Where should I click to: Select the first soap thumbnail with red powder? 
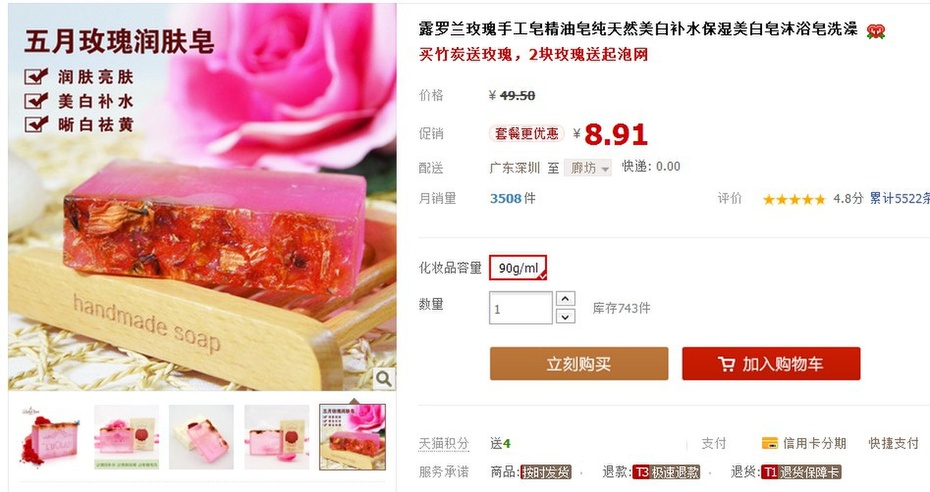[51, 437]
